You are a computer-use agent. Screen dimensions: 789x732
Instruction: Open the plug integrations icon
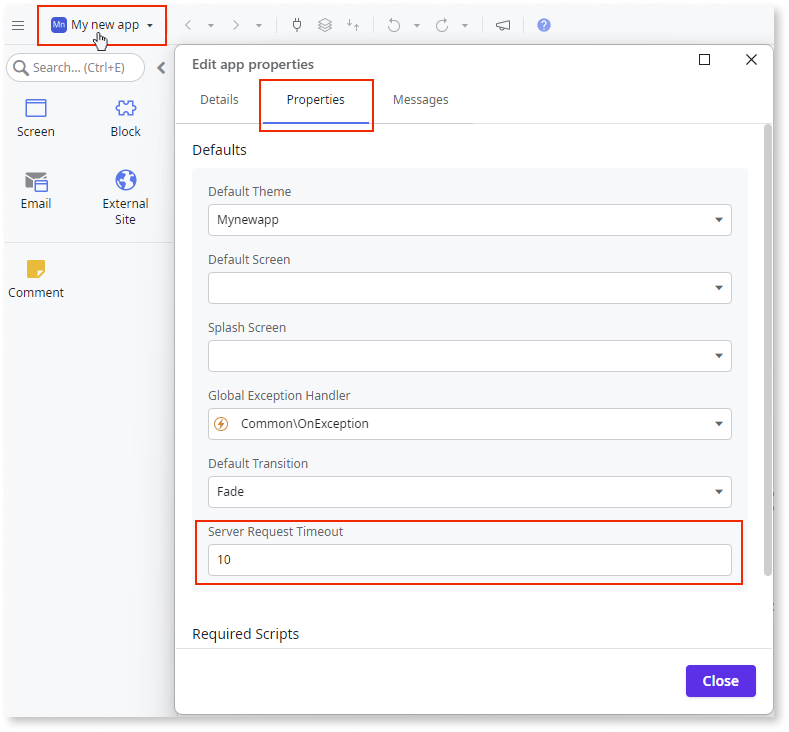(x=297, y=25)
